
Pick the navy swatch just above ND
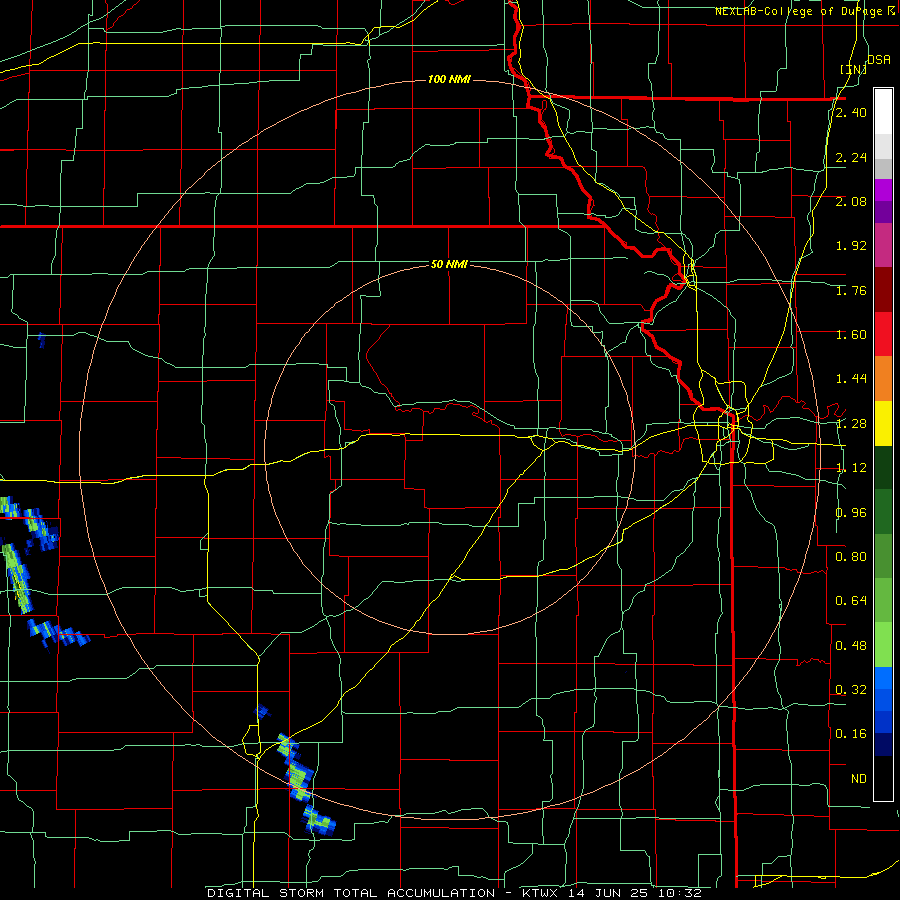pos(883,744)
